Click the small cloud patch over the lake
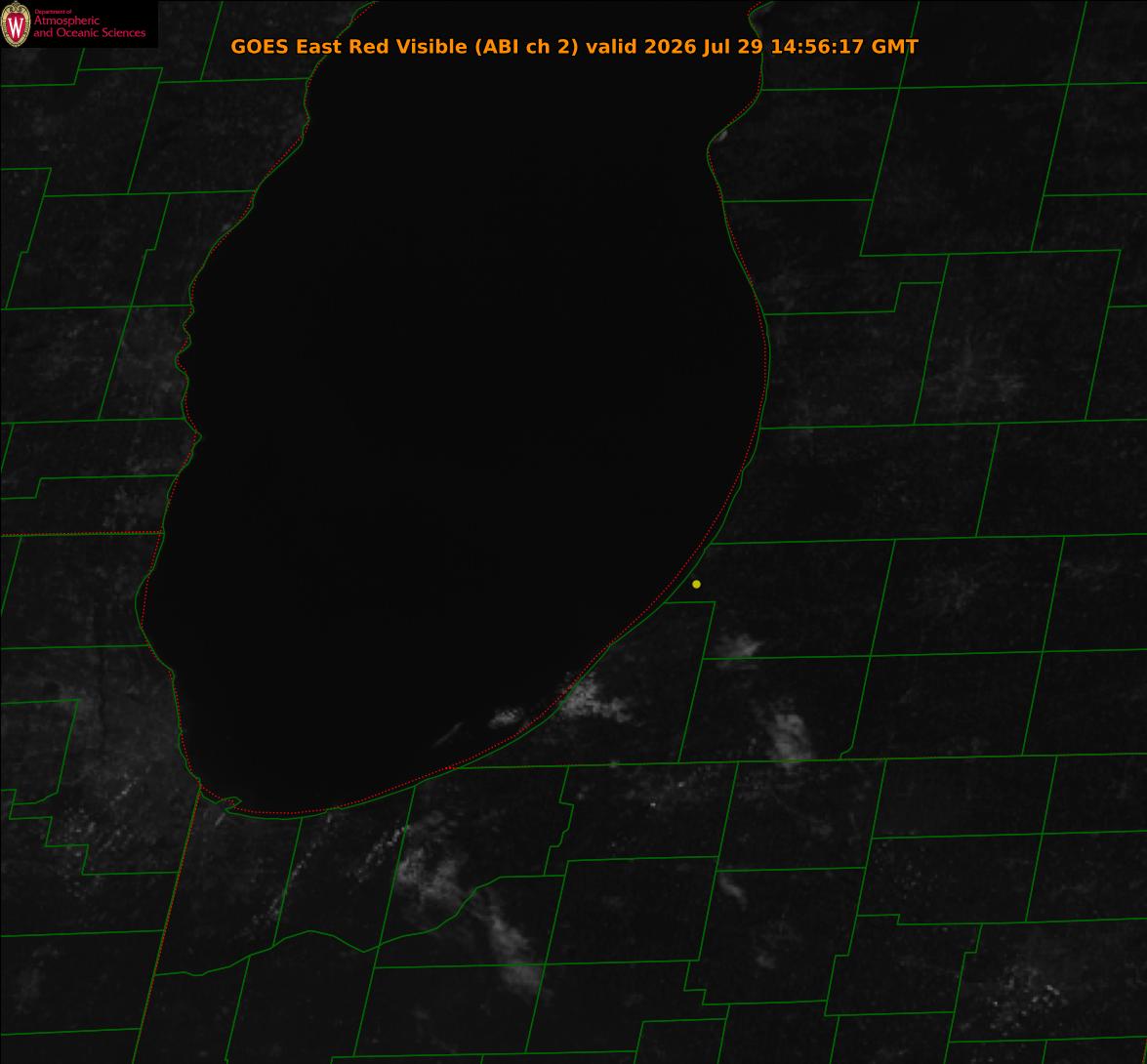This screenshot has width=1147, height=1064. click(507, 716)
